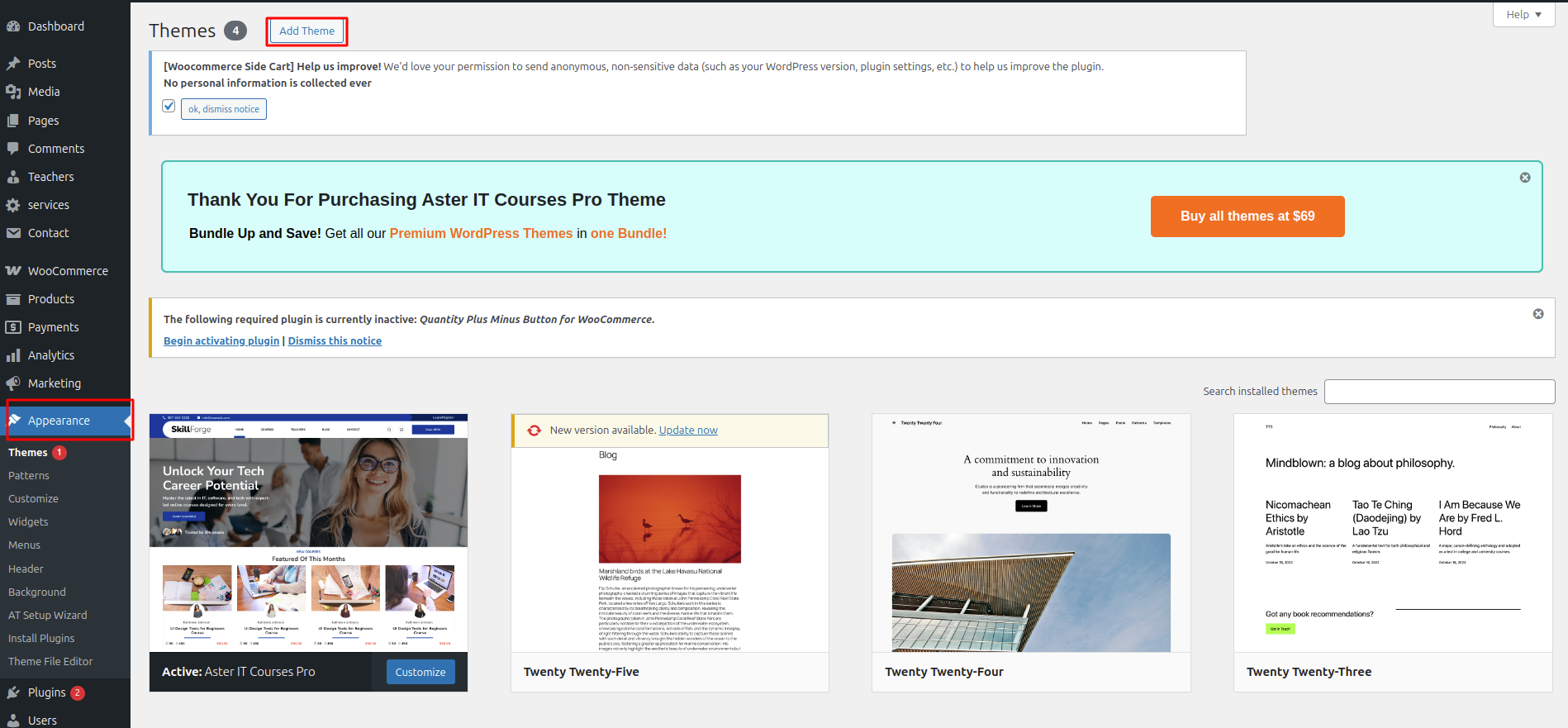Viewport: 1568px width, 728px height.
Task: Expand the Help dropdown tab
Action: click(x=1523, y=14)
